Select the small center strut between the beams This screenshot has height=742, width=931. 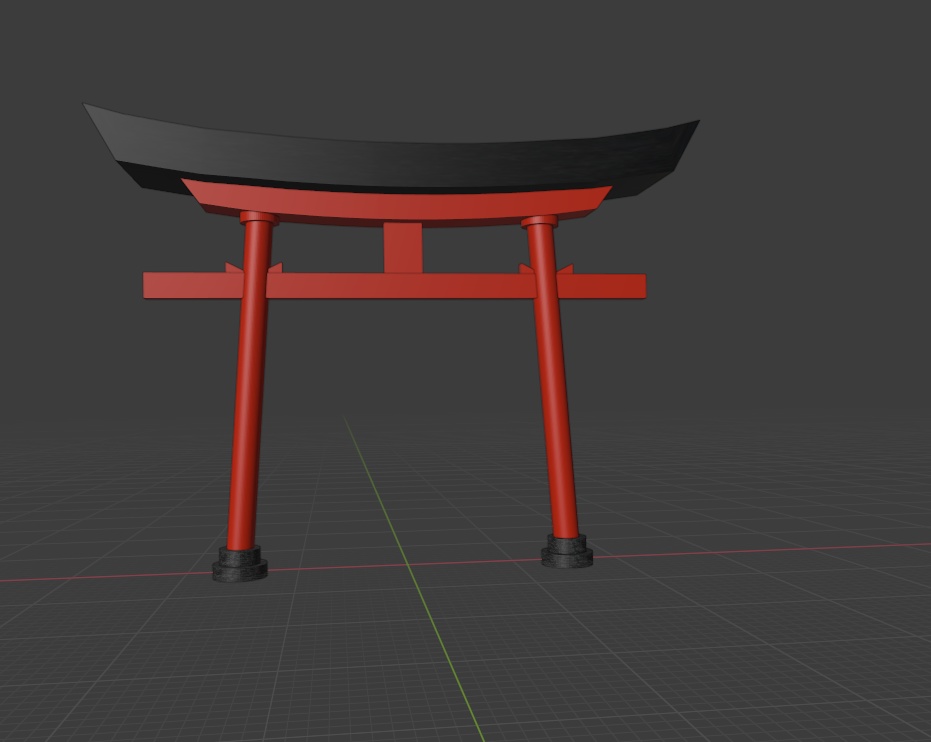pyautogui.click(x=403, y=248)
